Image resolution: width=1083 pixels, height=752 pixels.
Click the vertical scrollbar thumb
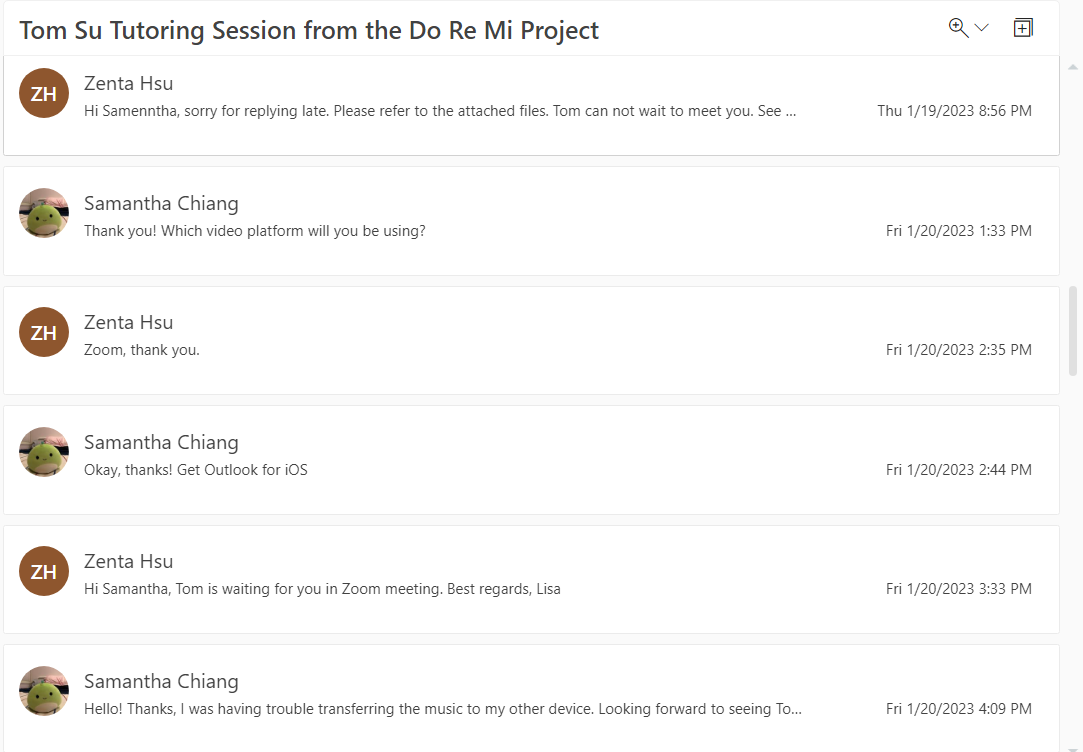(x=1074, y=330)
